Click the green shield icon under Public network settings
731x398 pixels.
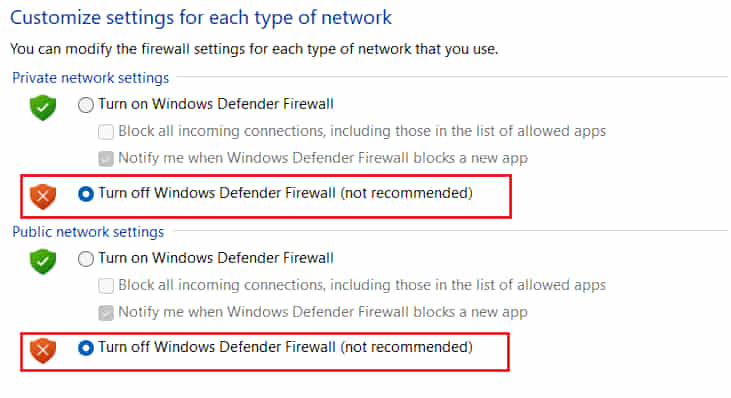coord(43,261)
